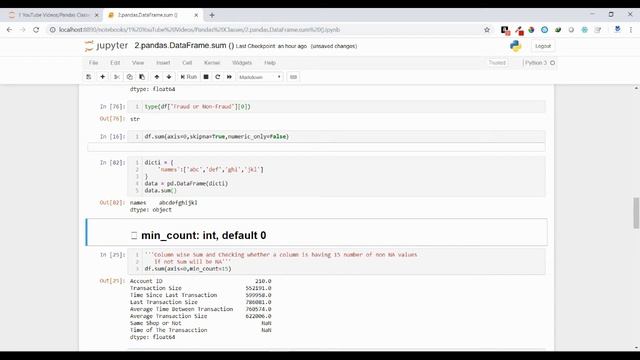Click output row Transaction Size
The height and width of the screenshot is (360, 640).
pyautogui.click(x=200, y=288)
